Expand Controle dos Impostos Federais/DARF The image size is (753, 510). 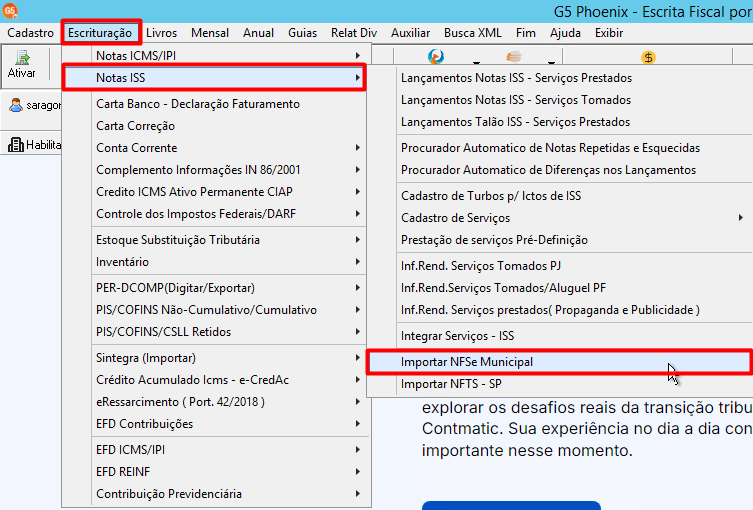click(214, 214)
